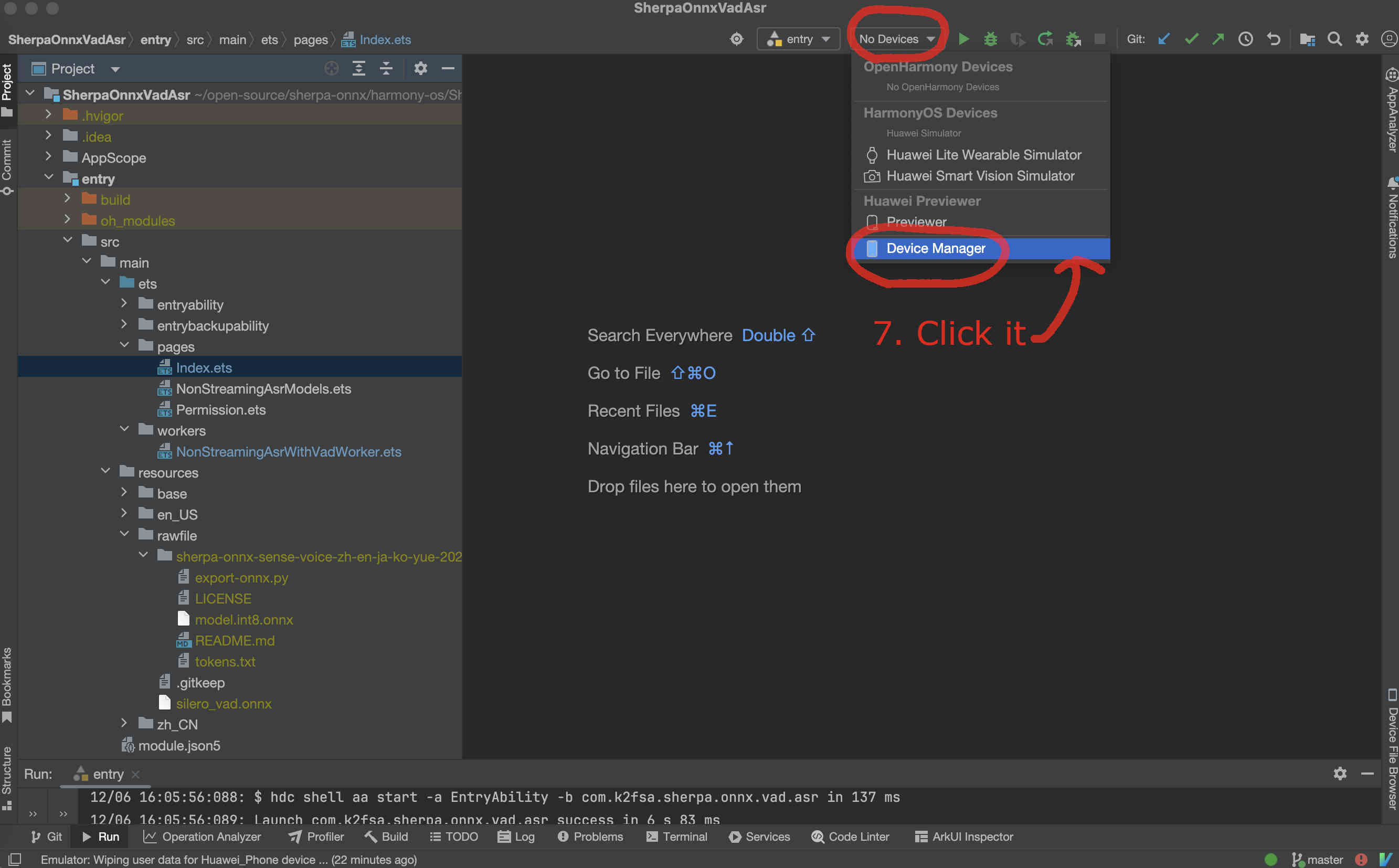This screenshot has width=1399, height=868.
Task: Click Collapse All icon in Project panel
Action: pyautogui.click(x=386, y=68)
